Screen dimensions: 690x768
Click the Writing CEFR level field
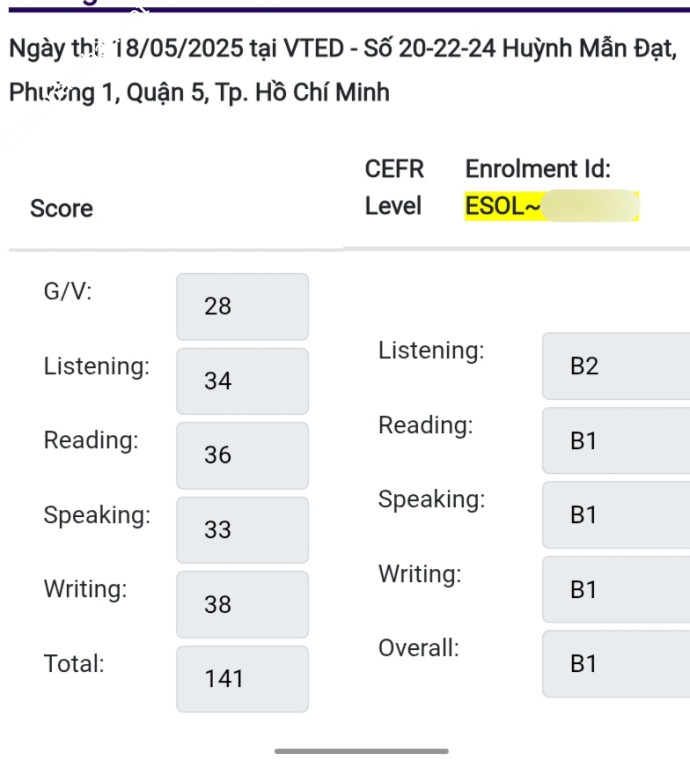(x=615, y=590)
